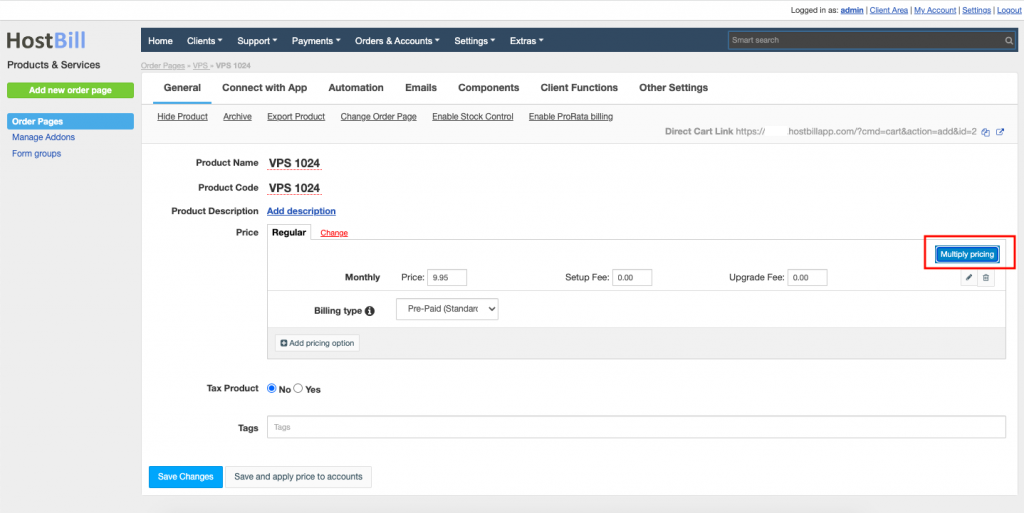Click the Monthly Price input field
This screenshot has width=1024, height=513.
[x=447, y=277]
